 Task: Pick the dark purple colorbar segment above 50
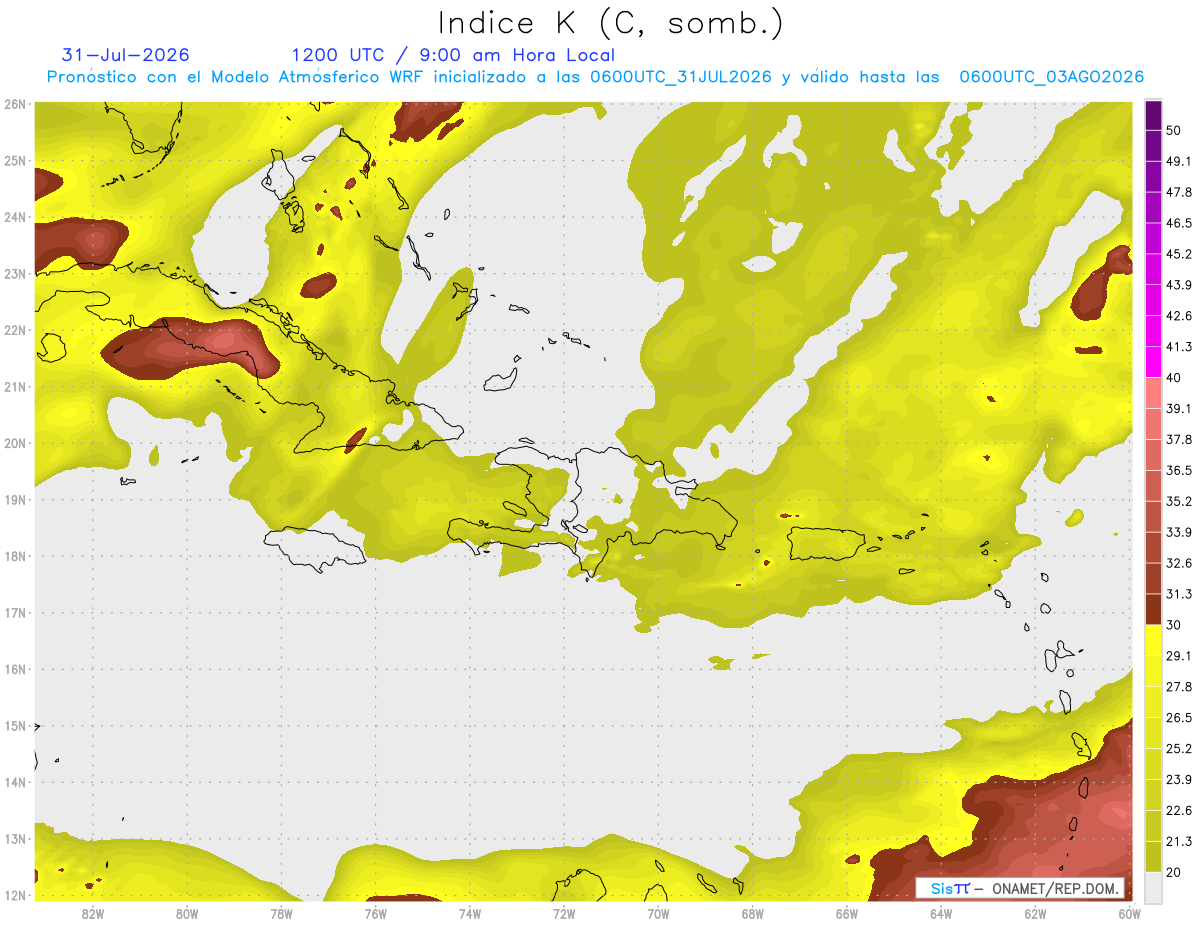[x=1153, y=115]
